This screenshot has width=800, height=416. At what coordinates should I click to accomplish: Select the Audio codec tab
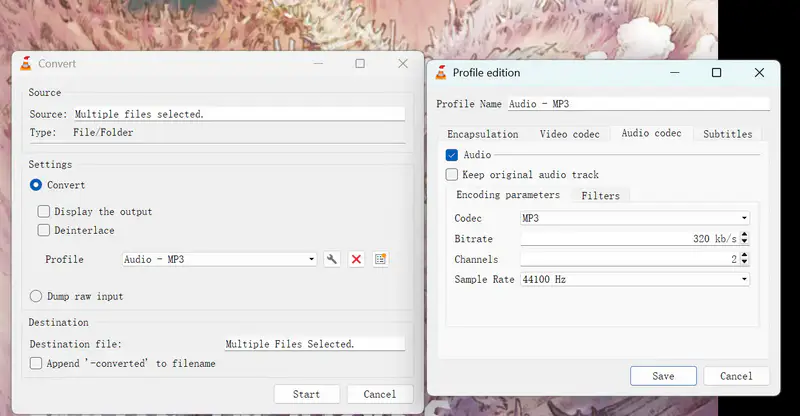pyautogui.click(x=652, y=133)
